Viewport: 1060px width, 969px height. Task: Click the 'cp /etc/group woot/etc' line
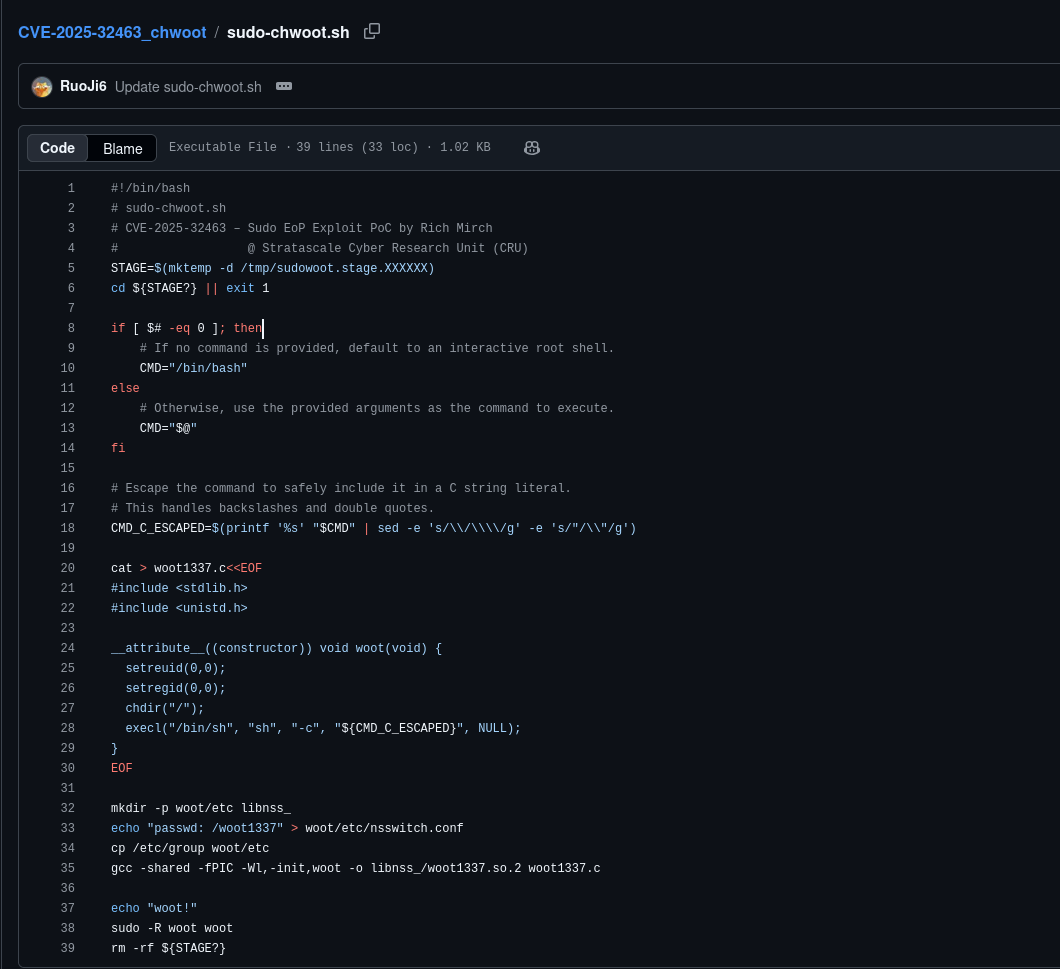190,848
